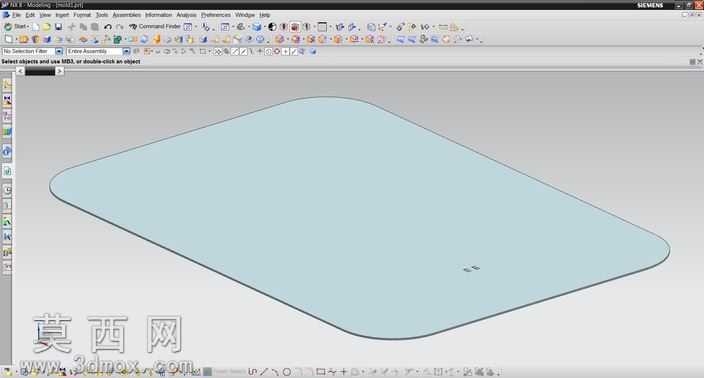Expand arrow beside the view orientation cube
The width and height of the screenshot is (704, 378).
pos(264,27)
